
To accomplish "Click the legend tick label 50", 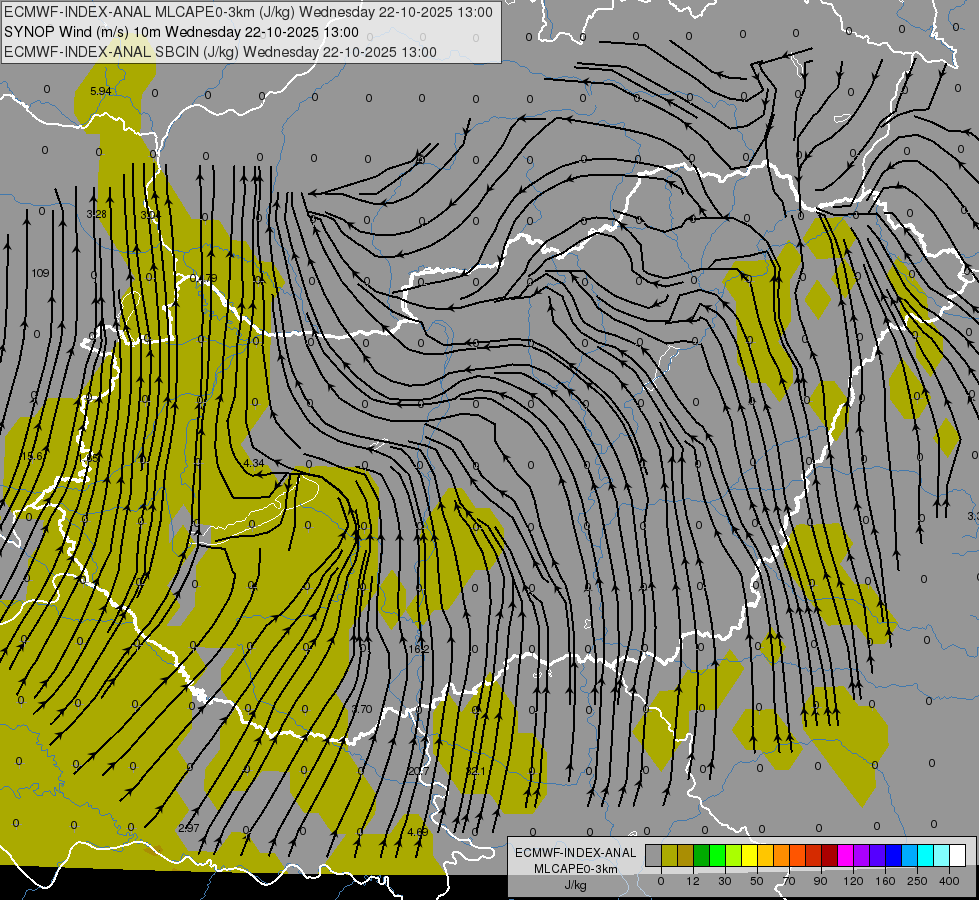I will 757,881.
